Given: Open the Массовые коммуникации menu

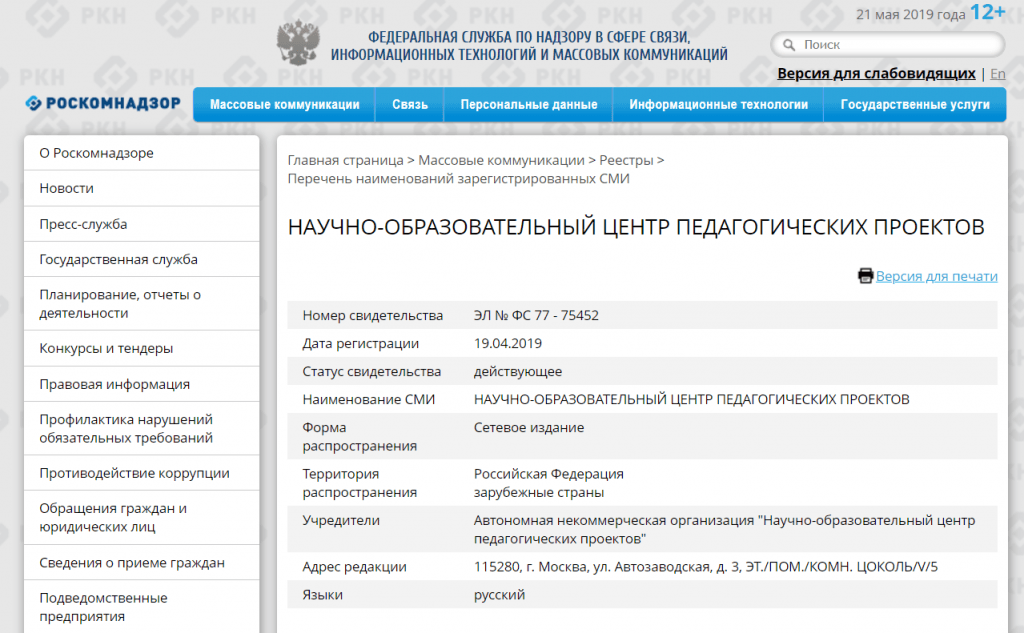Looking at the screenshot, I should point(283,104).
